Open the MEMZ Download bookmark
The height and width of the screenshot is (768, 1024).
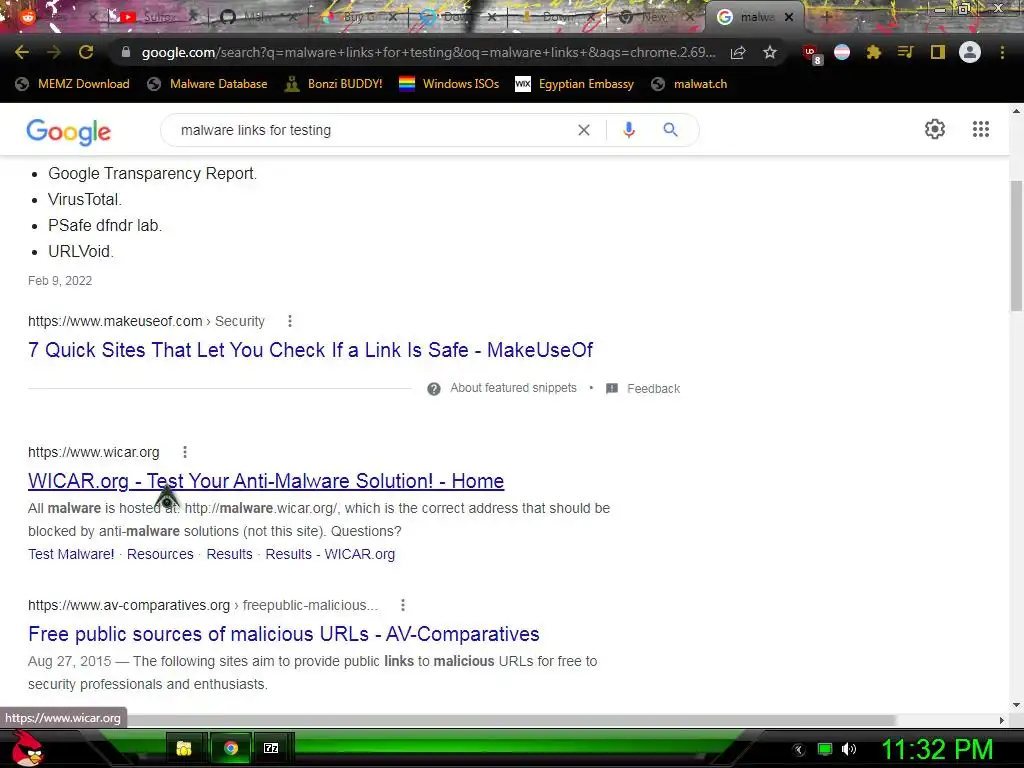click(x=72, y=84)
